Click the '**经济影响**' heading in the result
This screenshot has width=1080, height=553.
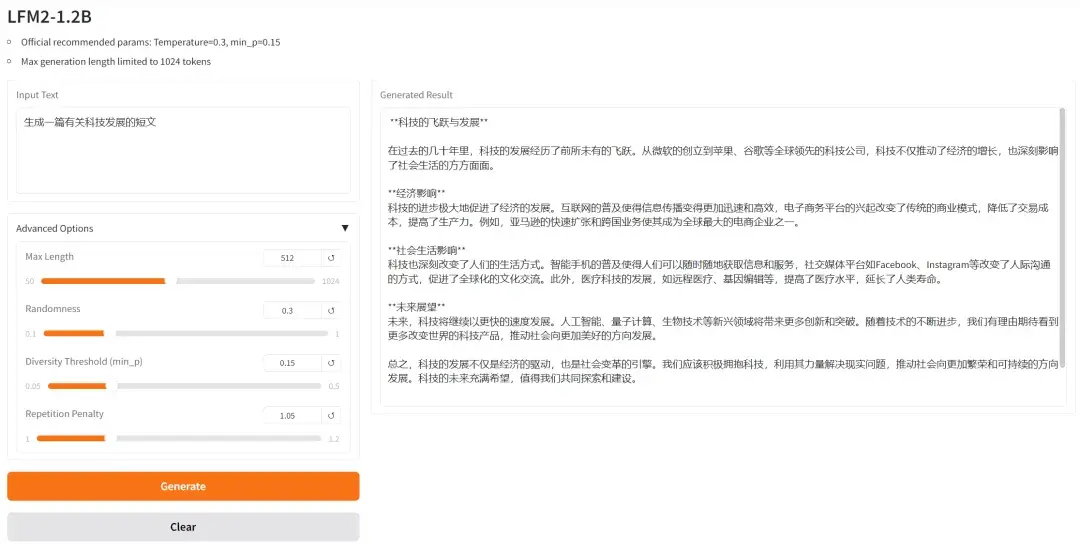(417, 194)
